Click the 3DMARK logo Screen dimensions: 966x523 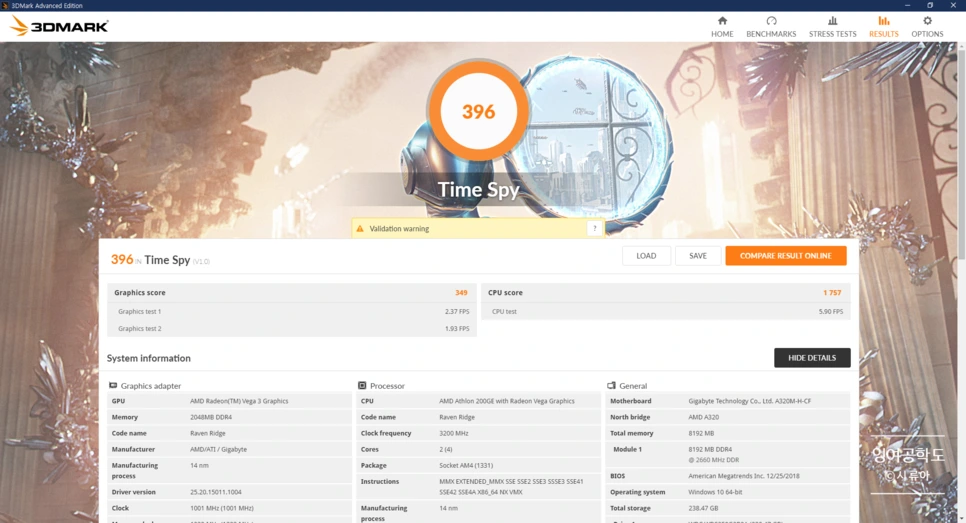click(x=60, y=26)
